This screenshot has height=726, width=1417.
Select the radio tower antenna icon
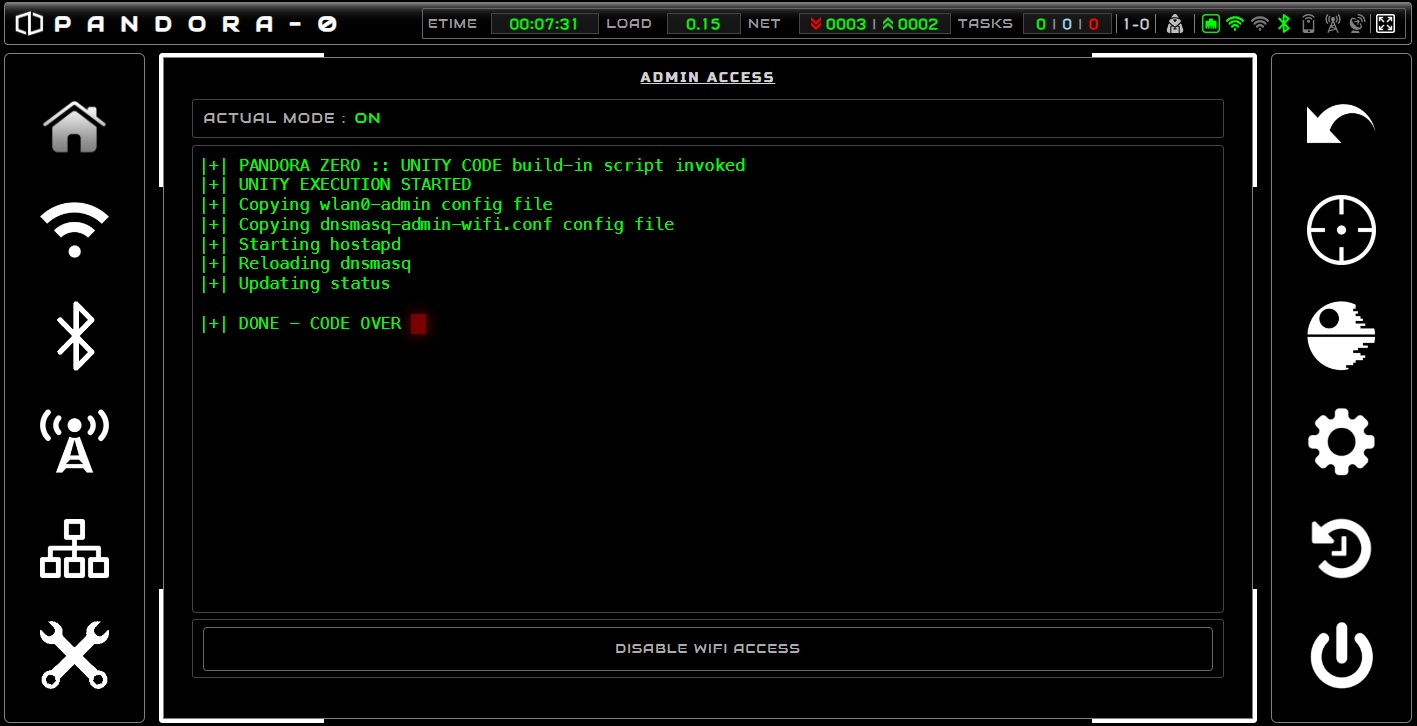74,441
